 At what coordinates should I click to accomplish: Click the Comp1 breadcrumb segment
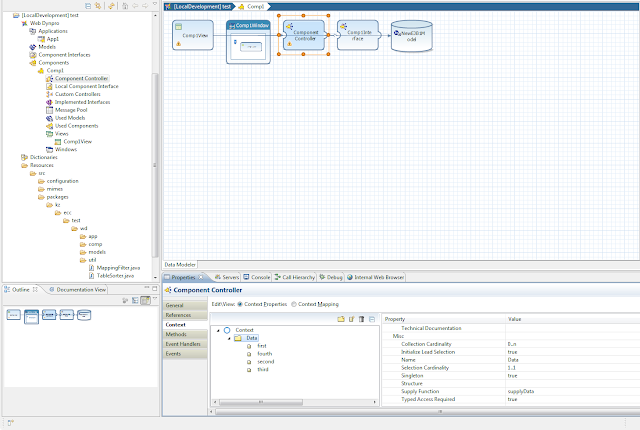(251, 7)
